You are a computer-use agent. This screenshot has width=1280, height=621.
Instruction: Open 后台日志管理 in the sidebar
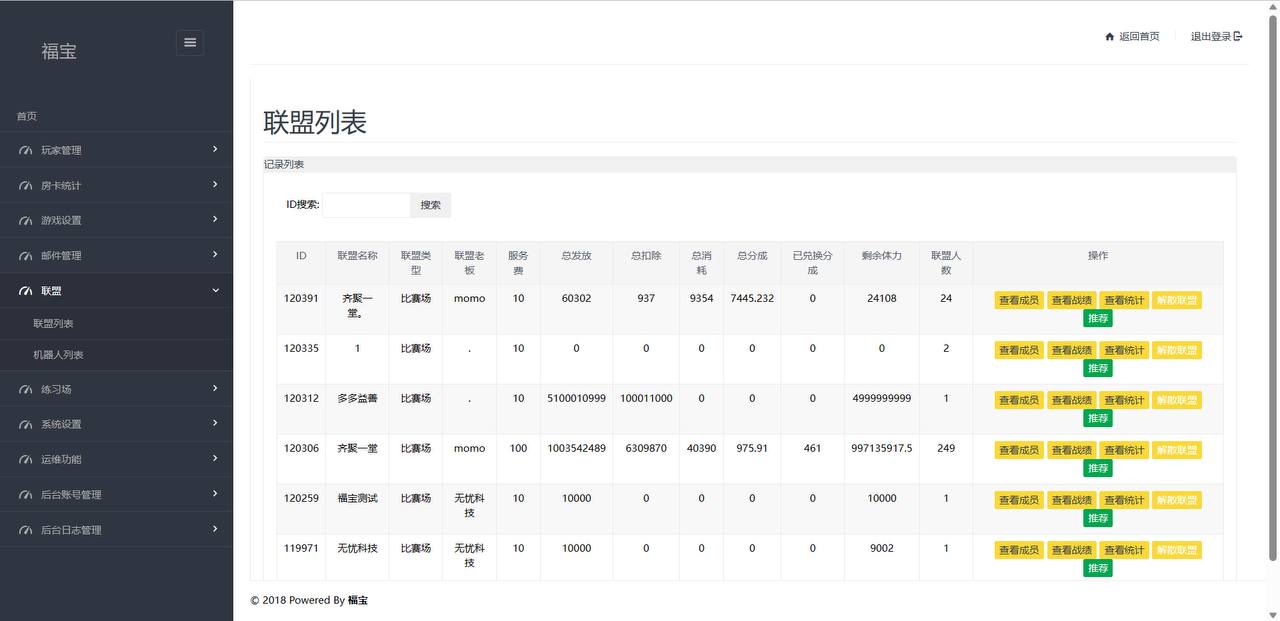click(x=71, y=530)
